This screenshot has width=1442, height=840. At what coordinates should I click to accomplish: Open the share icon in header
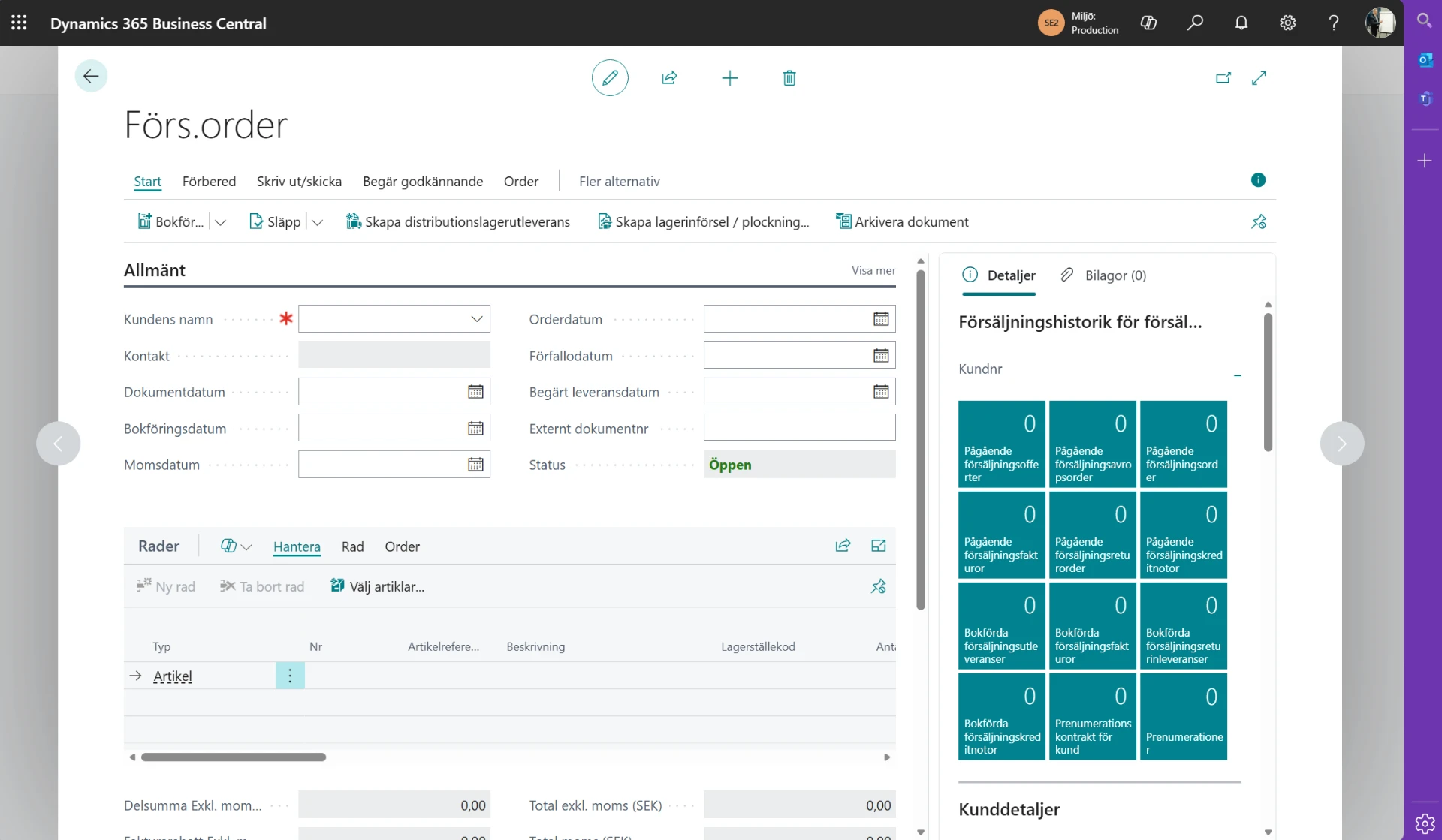669,77
